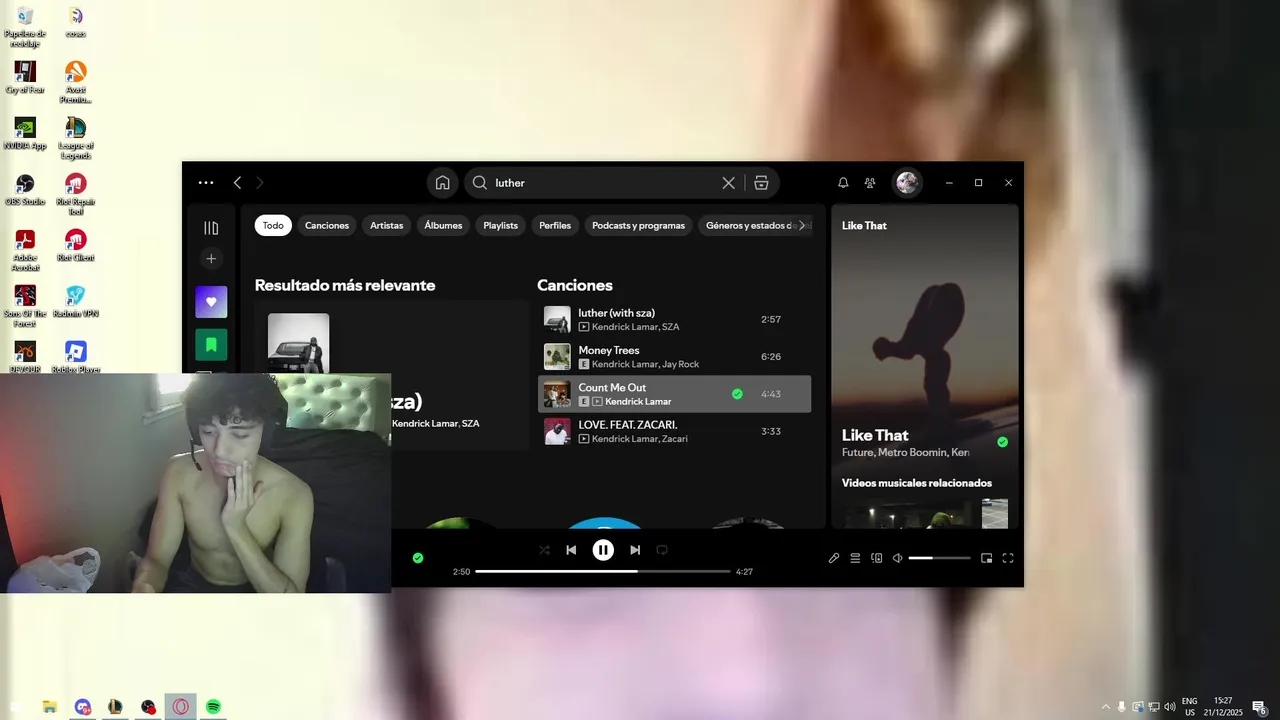Play the song luther (with sza)
This screenshot has height=720, width=1280.
click(x=675, y=320)
